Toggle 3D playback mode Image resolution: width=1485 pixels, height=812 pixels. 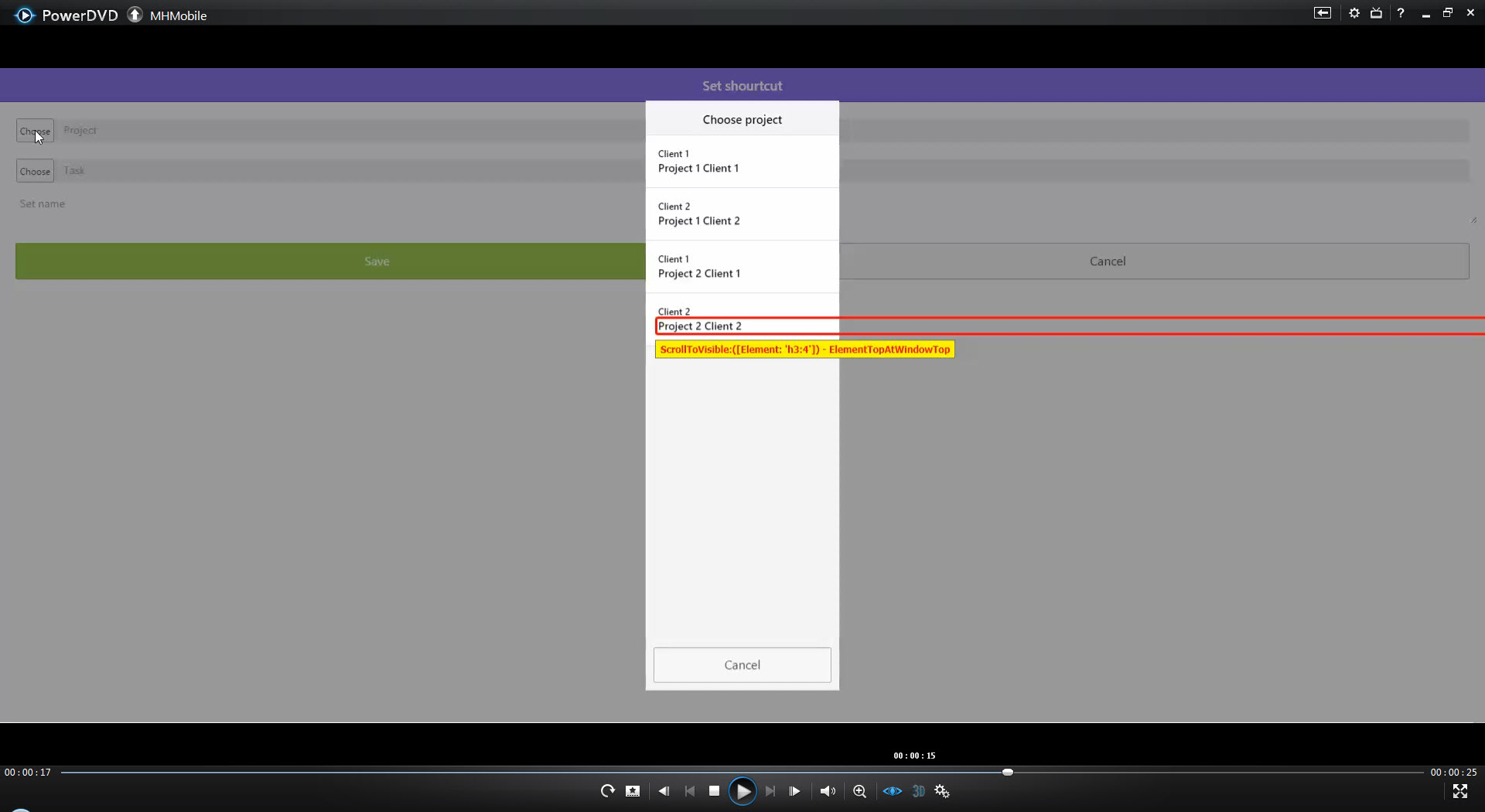918,791
